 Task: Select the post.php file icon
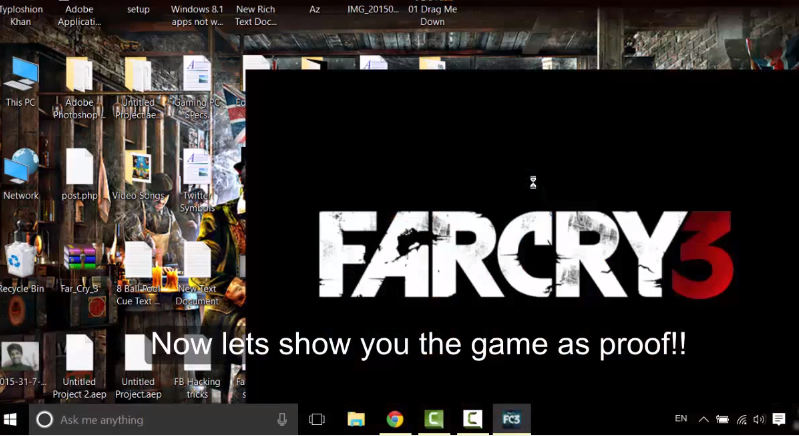pyautogui.click(x=79, y=167)
